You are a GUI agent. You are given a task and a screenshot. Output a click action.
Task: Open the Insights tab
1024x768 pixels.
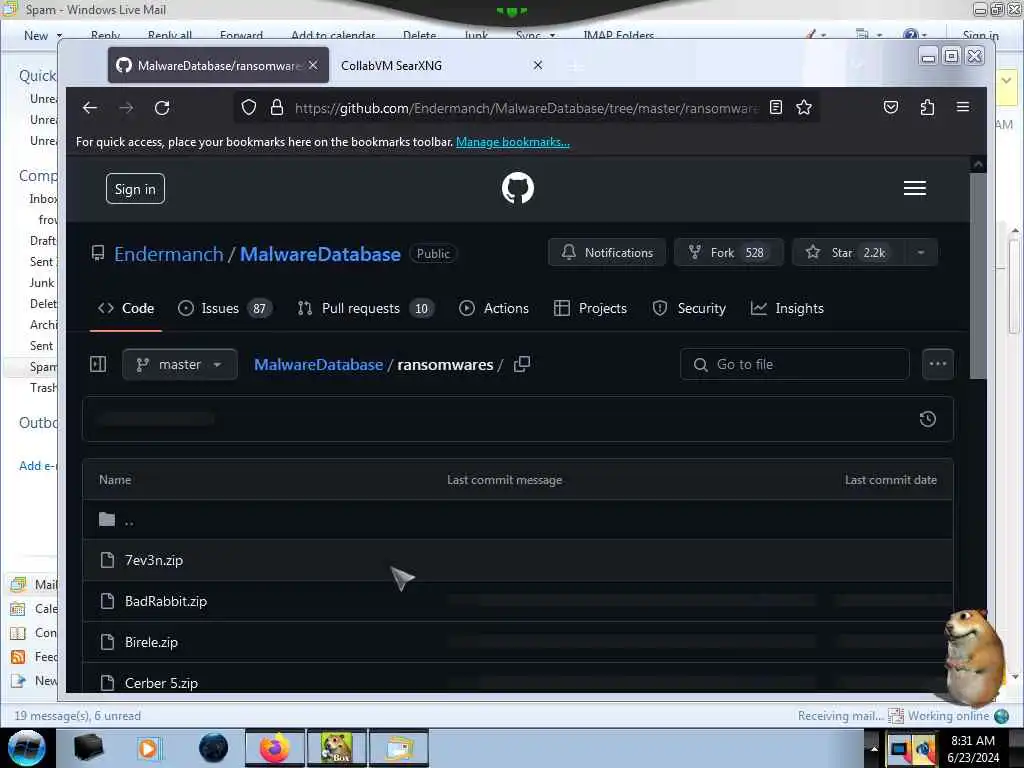click(x=787, y=308)
